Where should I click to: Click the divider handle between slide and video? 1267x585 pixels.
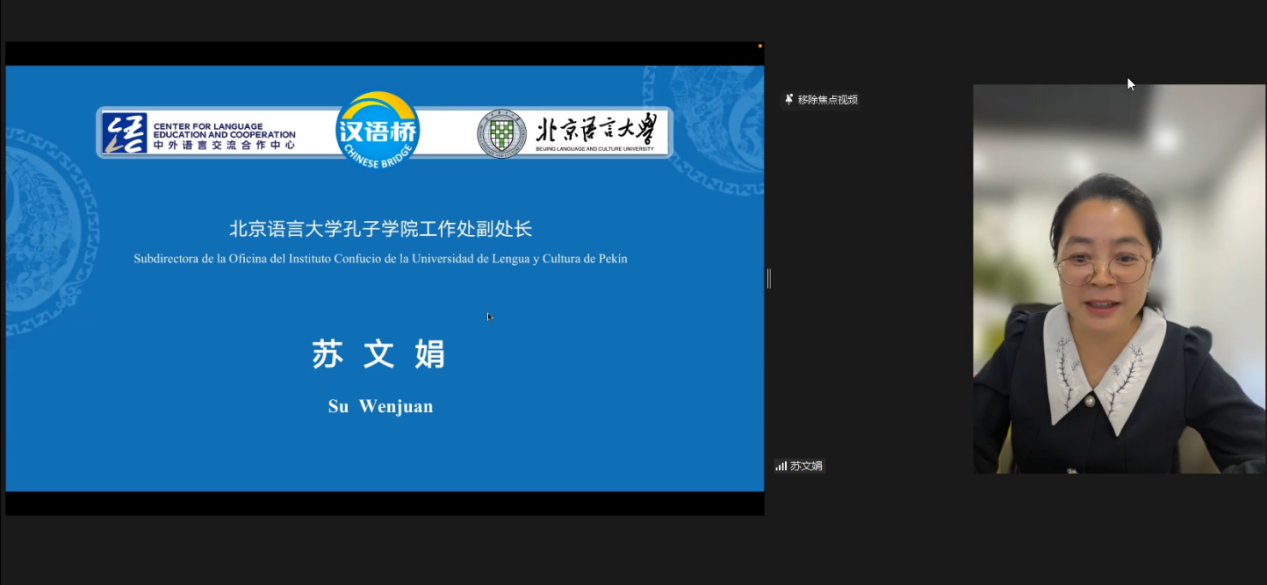768,278
